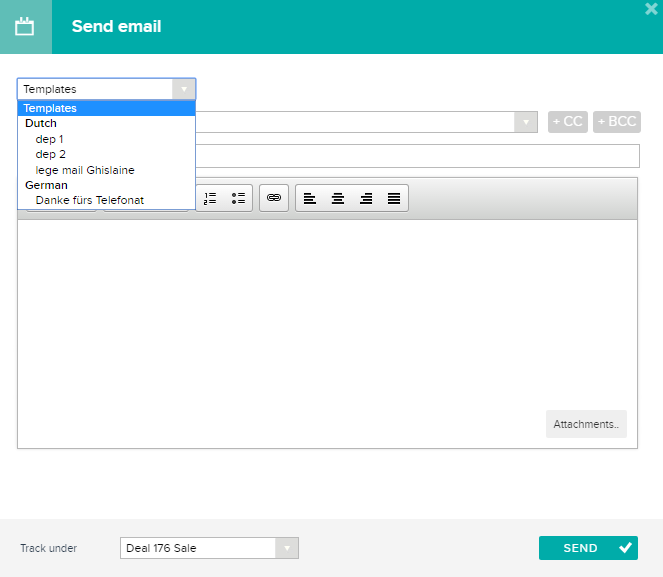Align text left

[310, 198]
